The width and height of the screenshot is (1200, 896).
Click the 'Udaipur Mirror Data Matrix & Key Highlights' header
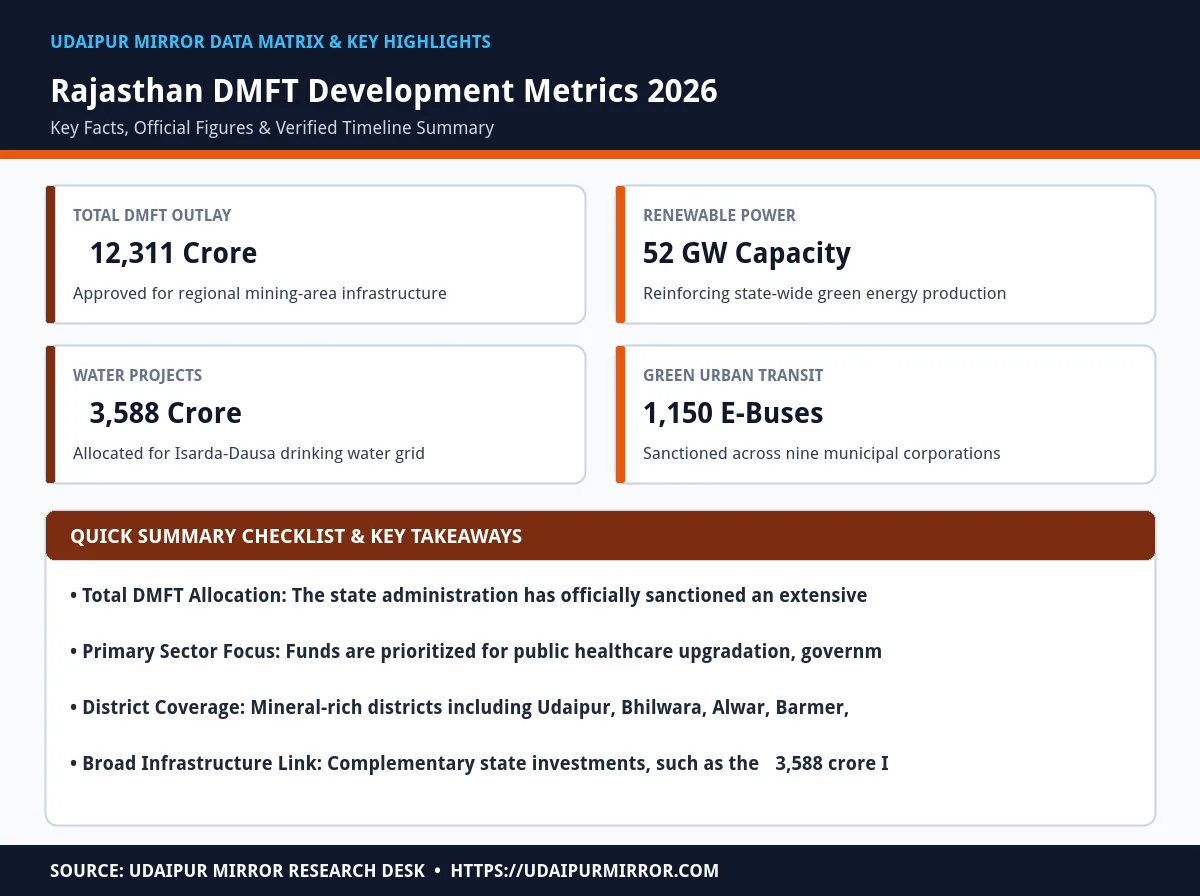coord(270,42)
